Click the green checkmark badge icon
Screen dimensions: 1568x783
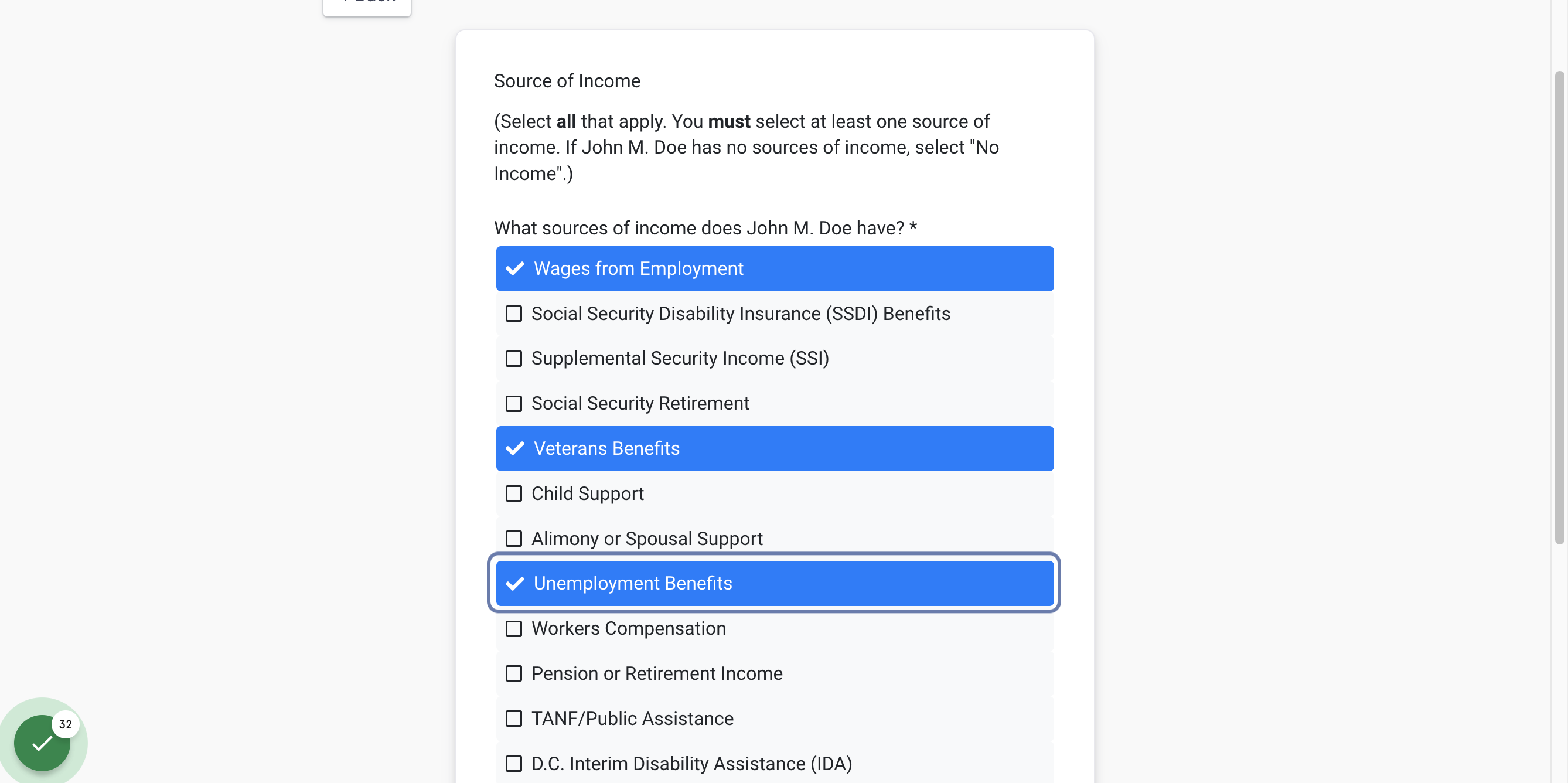tap(42, 743)
